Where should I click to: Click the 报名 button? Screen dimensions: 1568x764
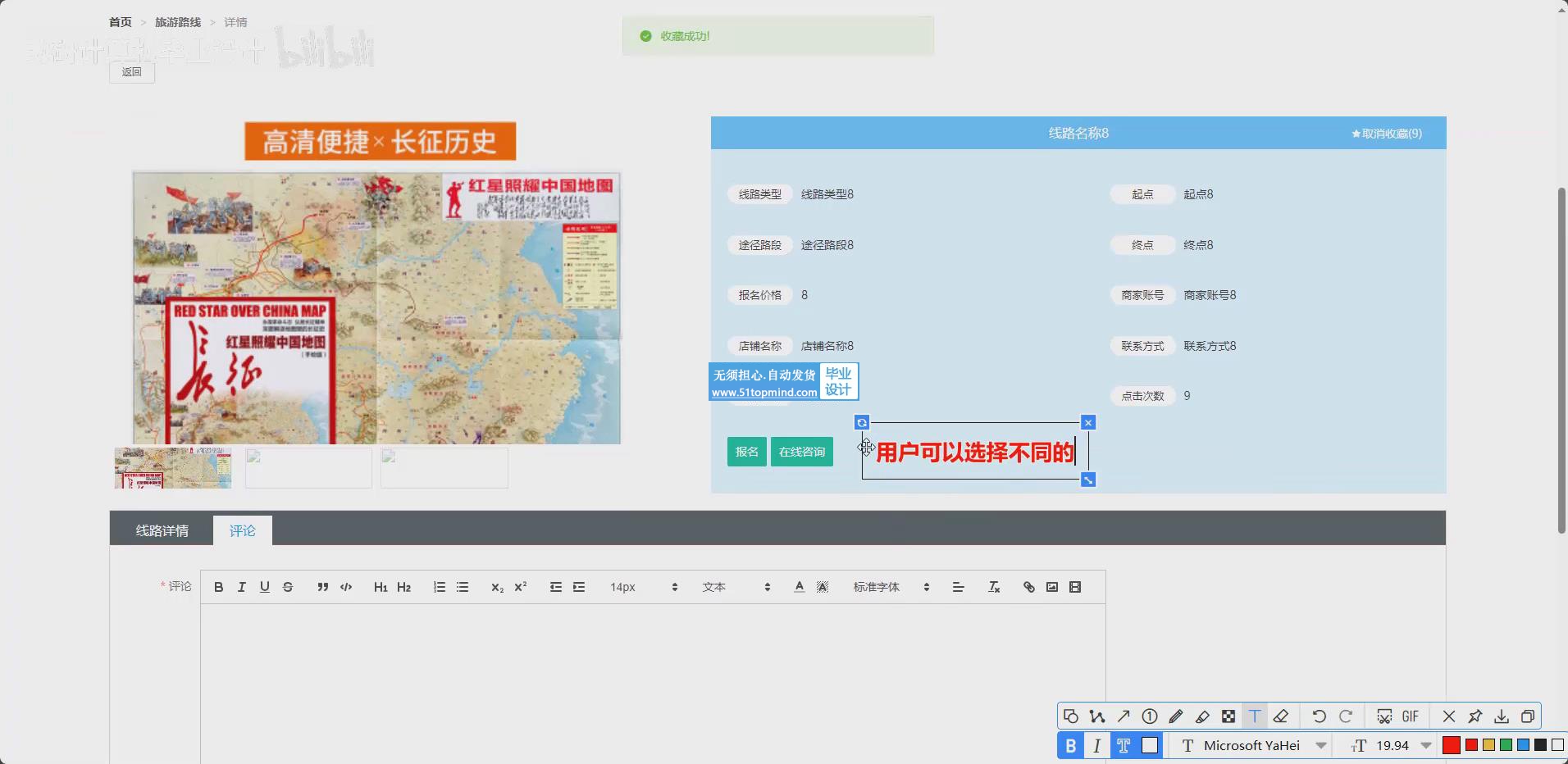(747, 452)
